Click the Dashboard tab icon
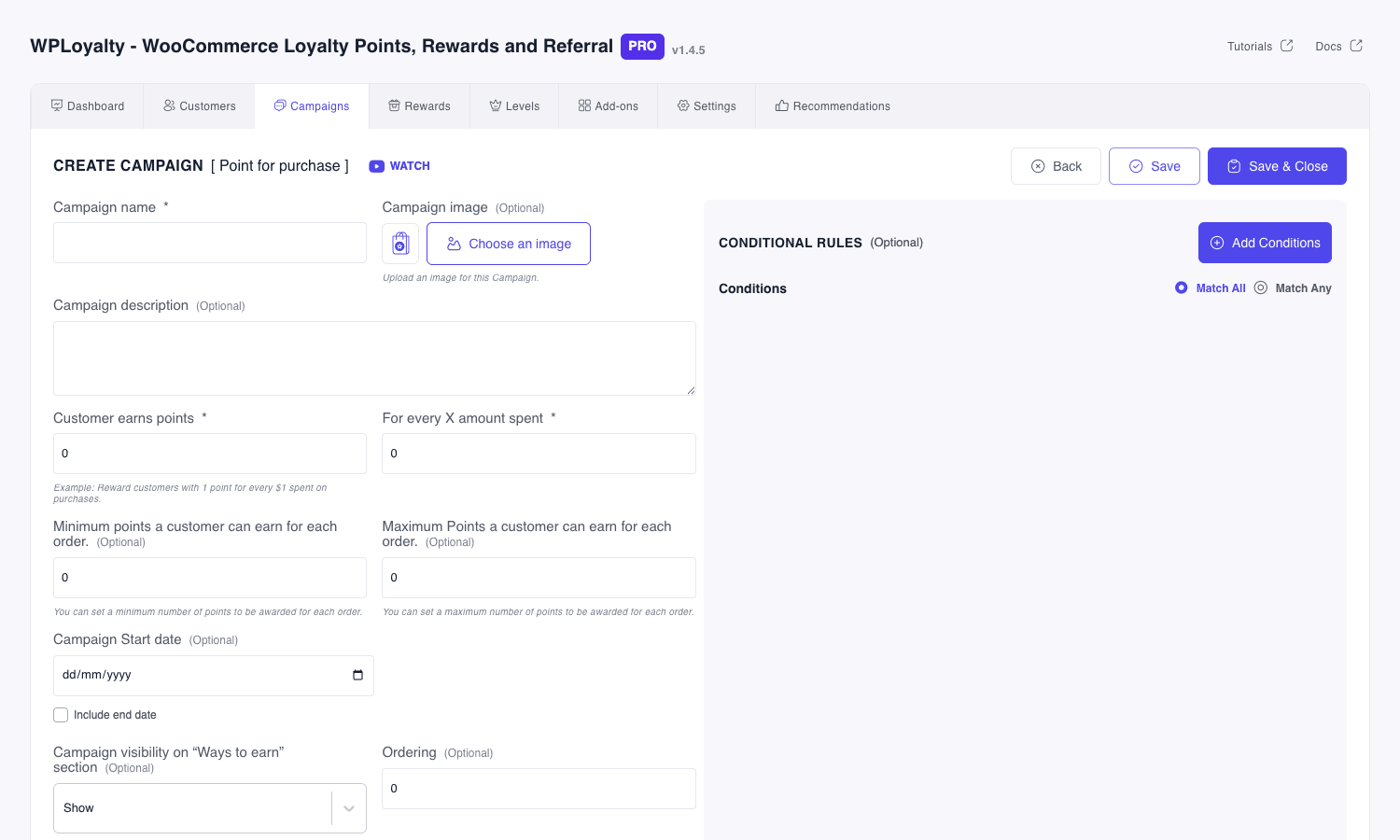The image size is (1400, 840). coord(57,105)
